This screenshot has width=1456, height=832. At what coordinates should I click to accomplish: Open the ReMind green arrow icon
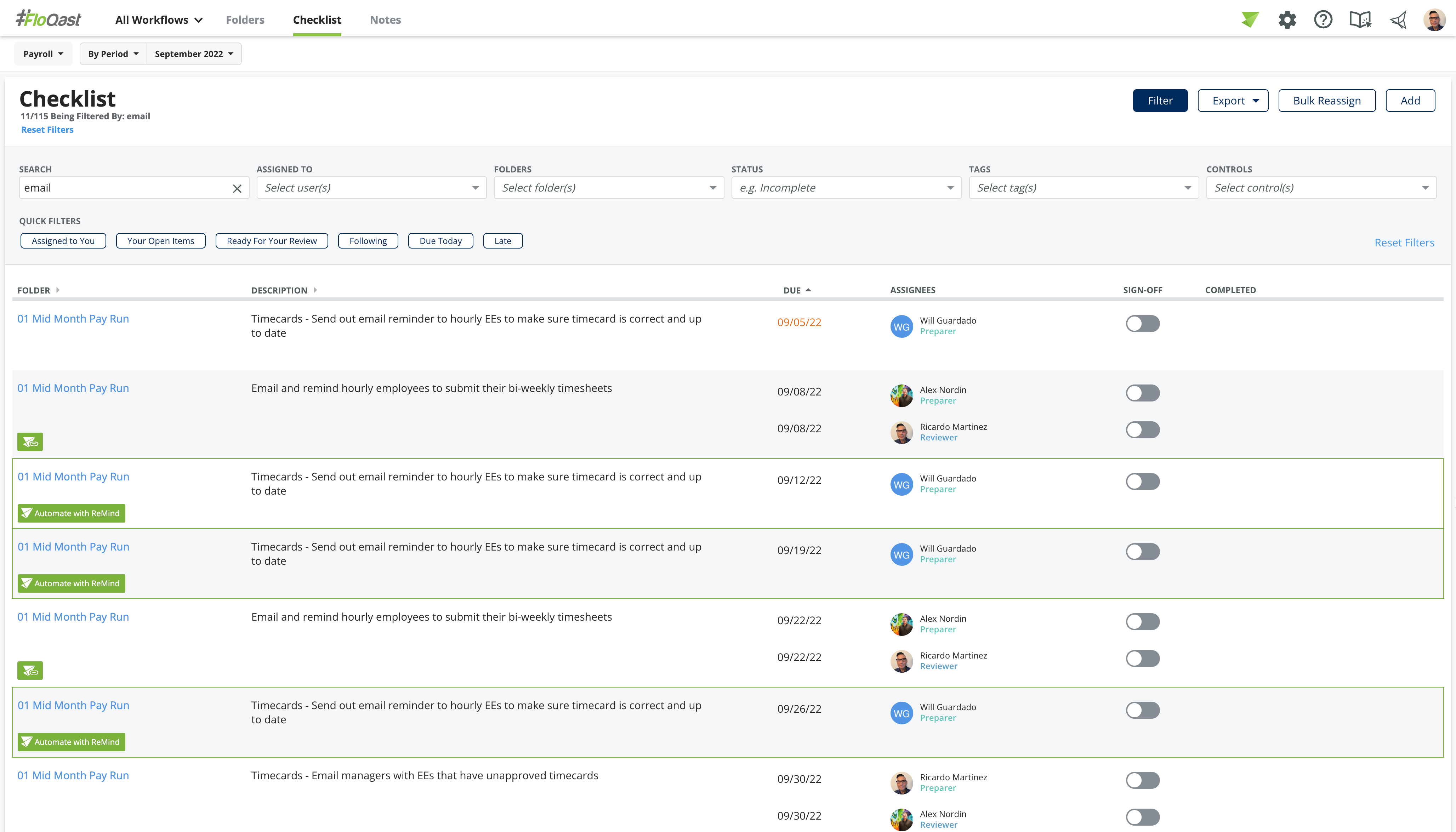1250,19
